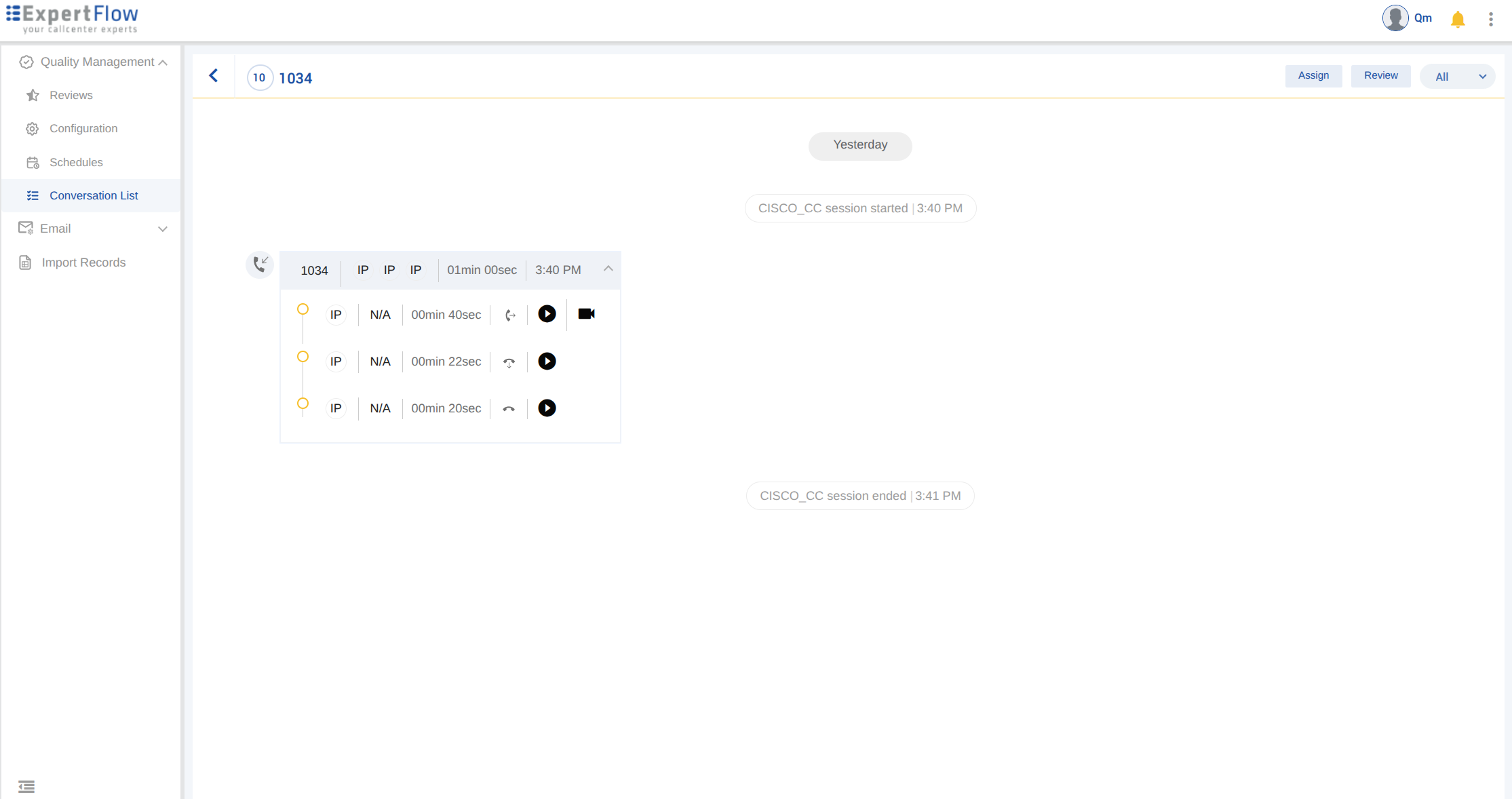This screenshot has width=1512, height=799.
Task: Collapse the 1034 call details chevron
Action: click(x=608, y=269)
